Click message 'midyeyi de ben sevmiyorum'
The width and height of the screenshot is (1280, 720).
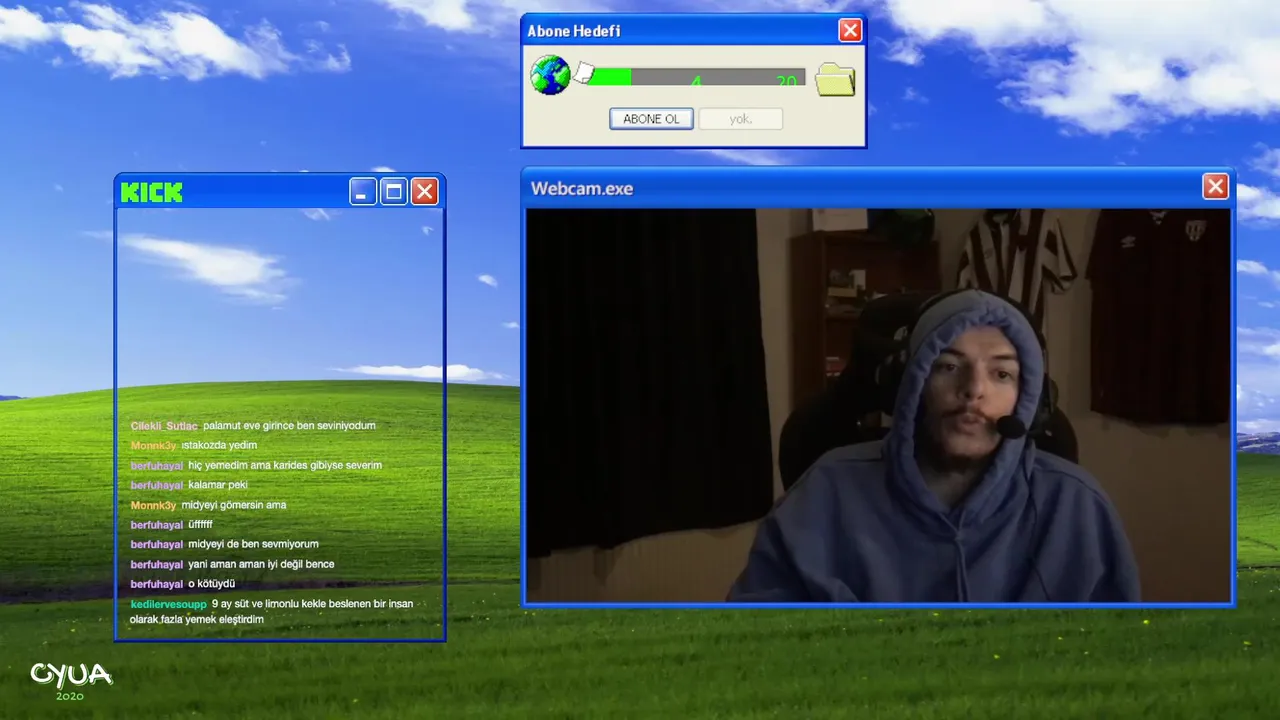pos(253,545)
